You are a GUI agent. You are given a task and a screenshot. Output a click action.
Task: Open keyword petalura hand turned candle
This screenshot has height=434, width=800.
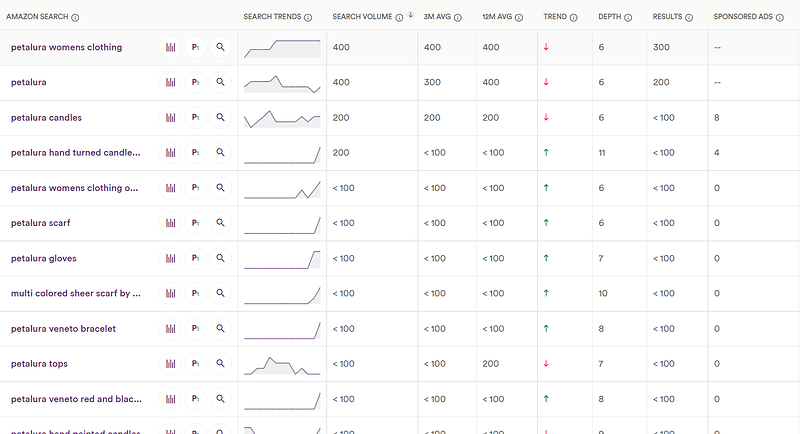click(x=76, y=152)
